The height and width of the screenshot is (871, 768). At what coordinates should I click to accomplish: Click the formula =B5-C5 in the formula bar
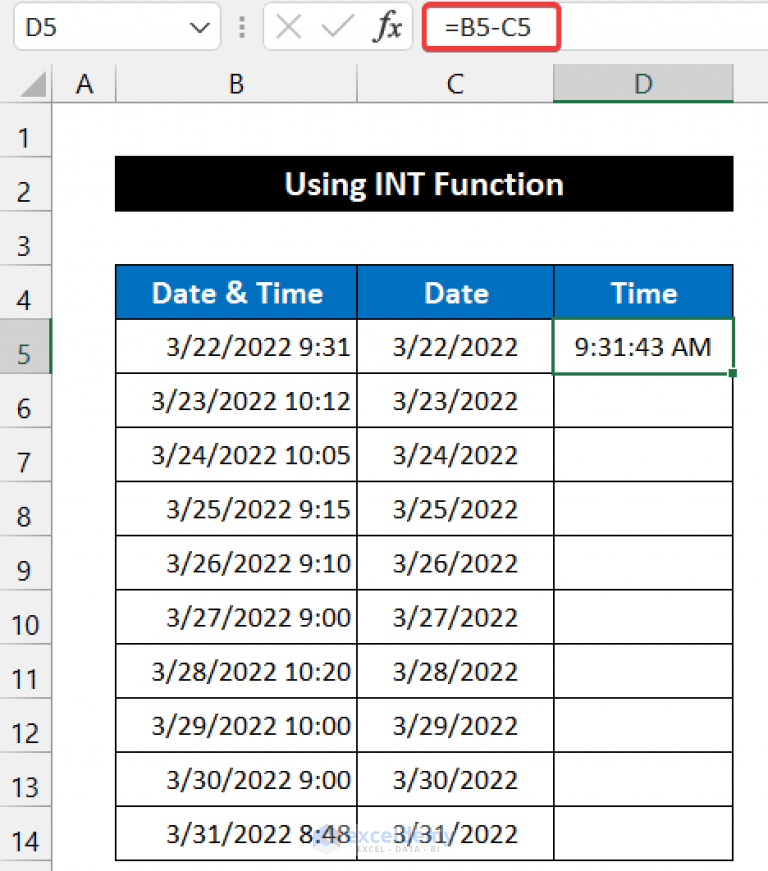(490, 28)
